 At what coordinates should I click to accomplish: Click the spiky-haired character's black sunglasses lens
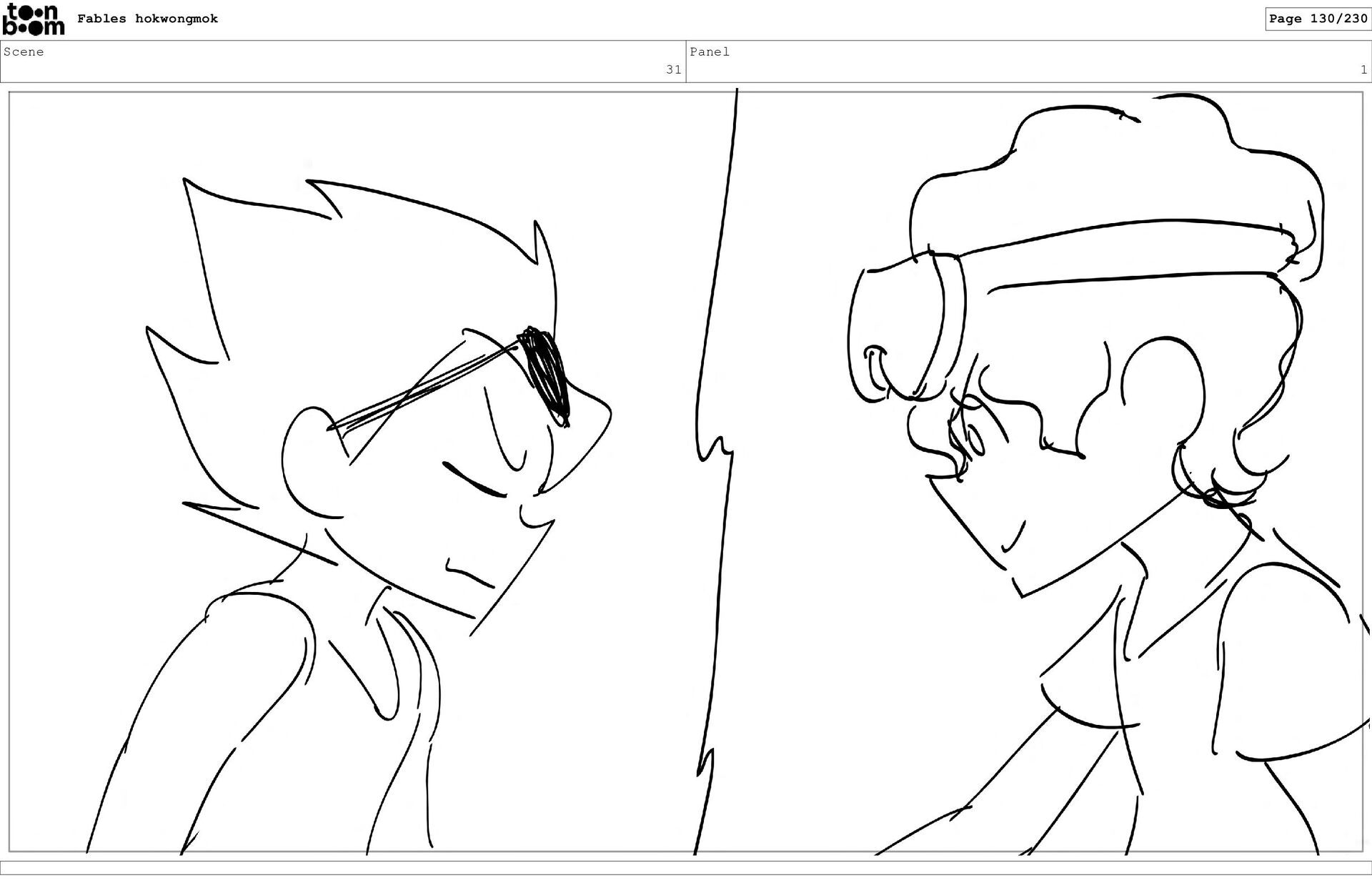tap(547, 373)
